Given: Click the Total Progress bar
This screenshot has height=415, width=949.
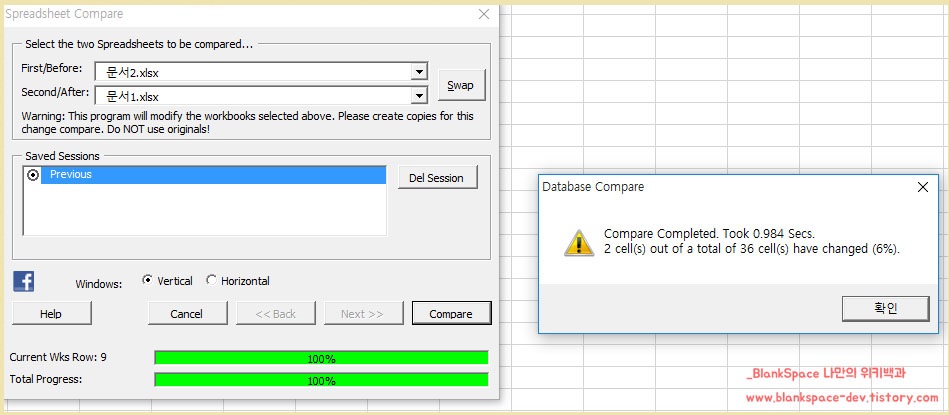Looking at the screenshot, I should click(x=321, y=380).
